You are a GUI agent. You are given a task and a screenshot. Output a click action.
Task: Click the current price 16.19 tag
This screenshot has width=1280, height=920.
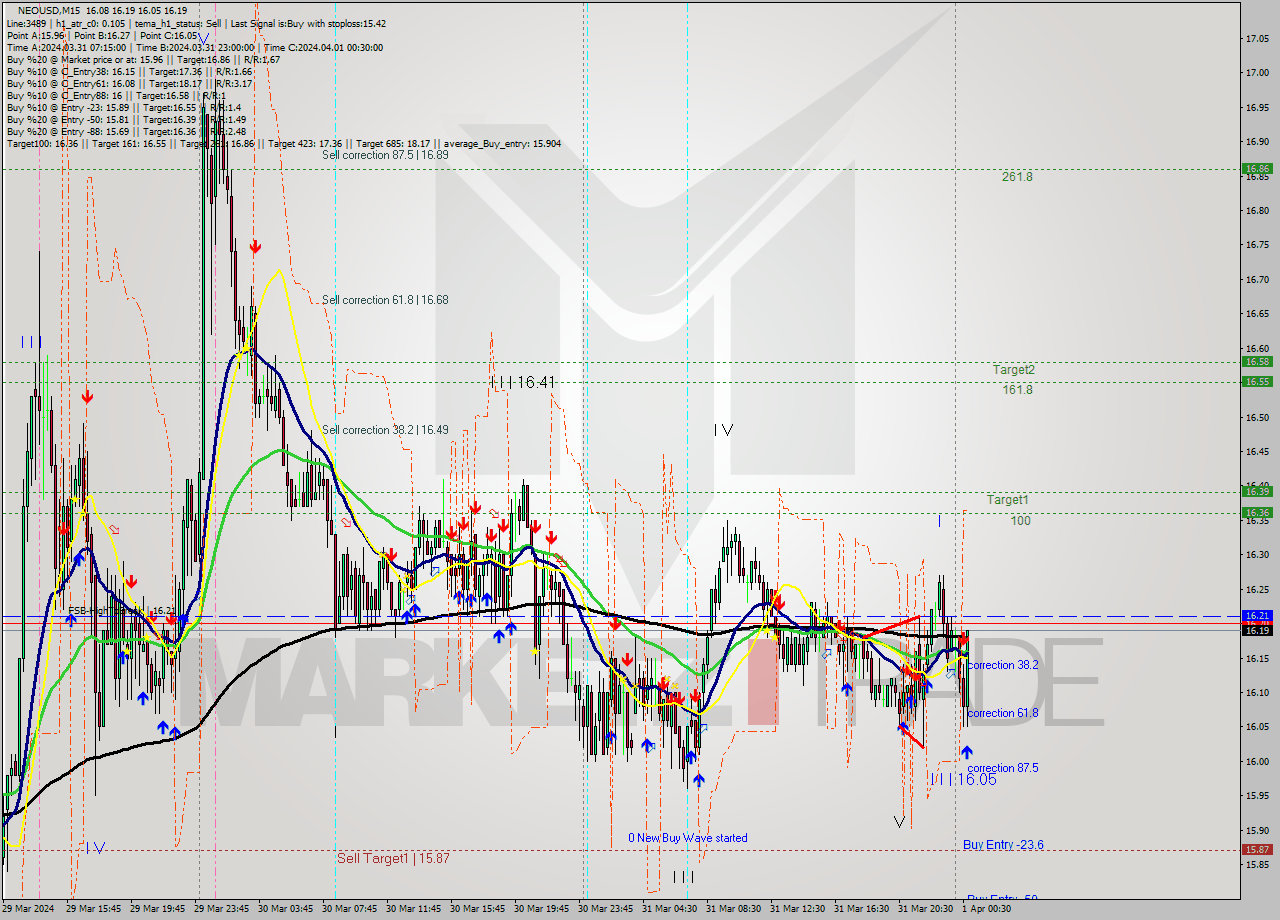[x=1257, y=630]
